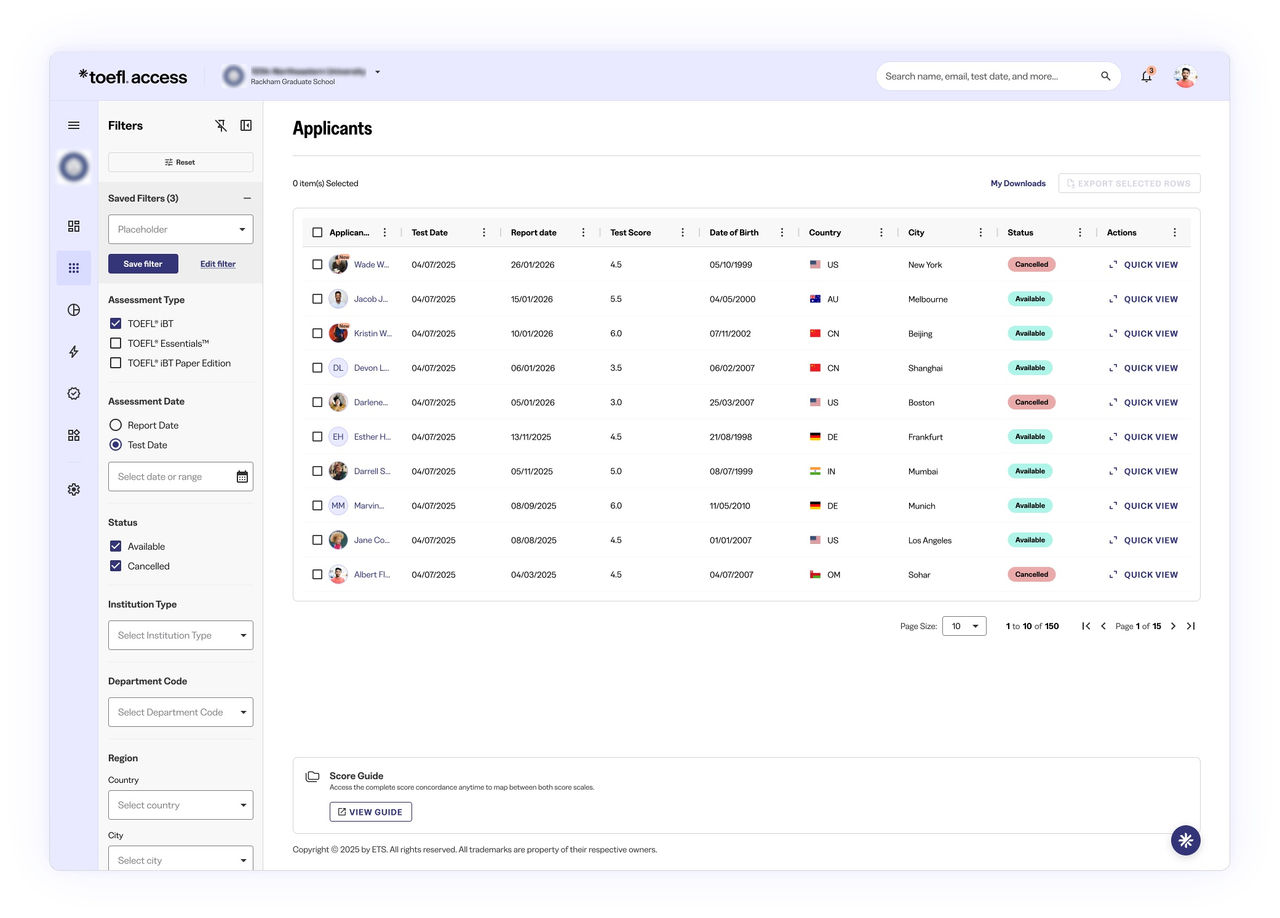The height and width of the screenshot is (918, 1280).
Task: Open the Test Score column menu
Action: (x=683, y=233)
